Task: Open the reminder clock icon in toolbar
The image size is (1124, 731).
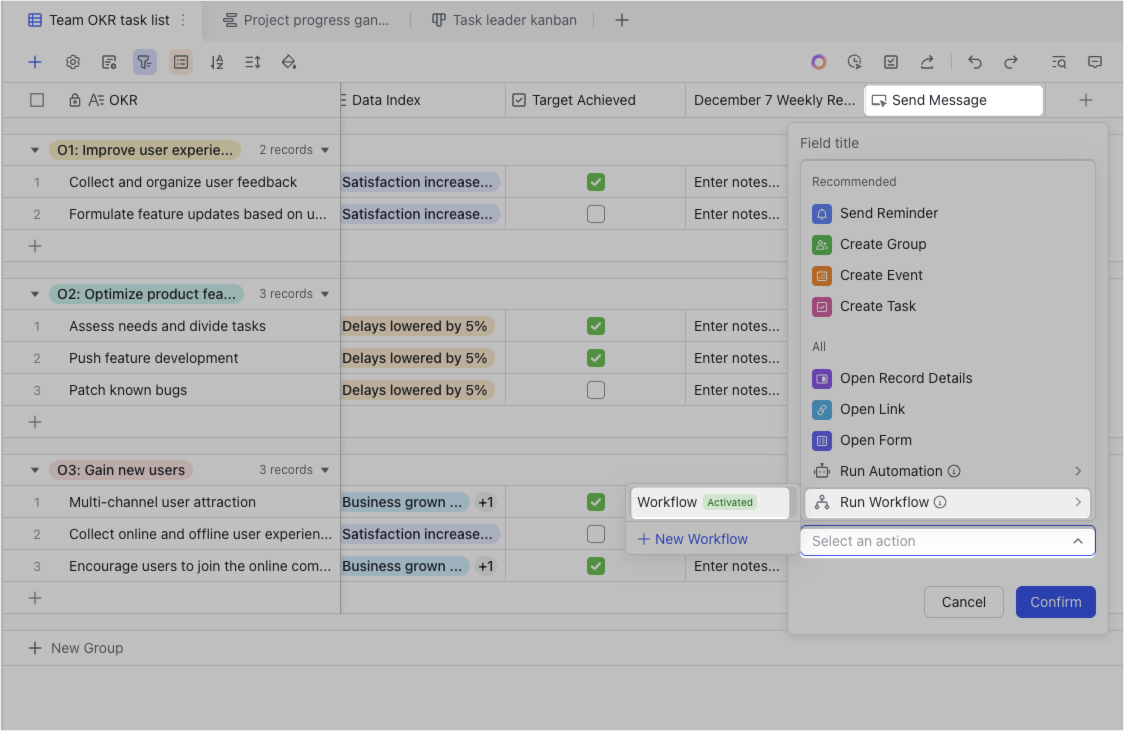Action: point(854,62)
